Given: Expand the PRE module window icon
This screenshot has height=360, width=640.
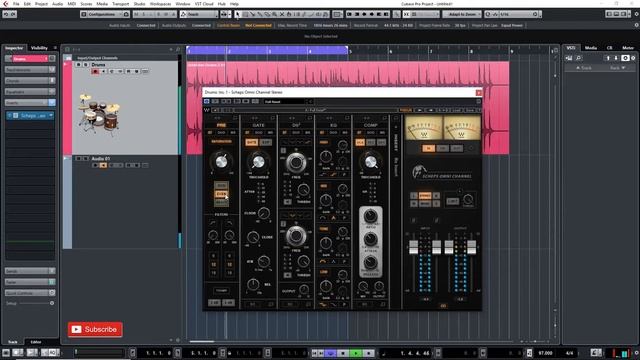Looking at the screenshot, I should click(235, 118).
